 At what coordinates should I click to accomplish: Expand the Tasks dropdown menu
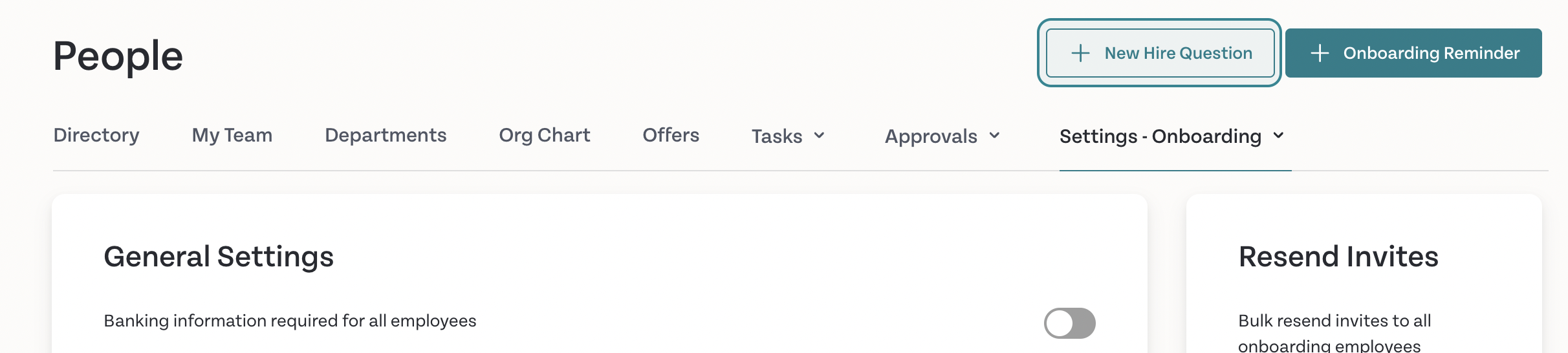click(x=788, y=136)
